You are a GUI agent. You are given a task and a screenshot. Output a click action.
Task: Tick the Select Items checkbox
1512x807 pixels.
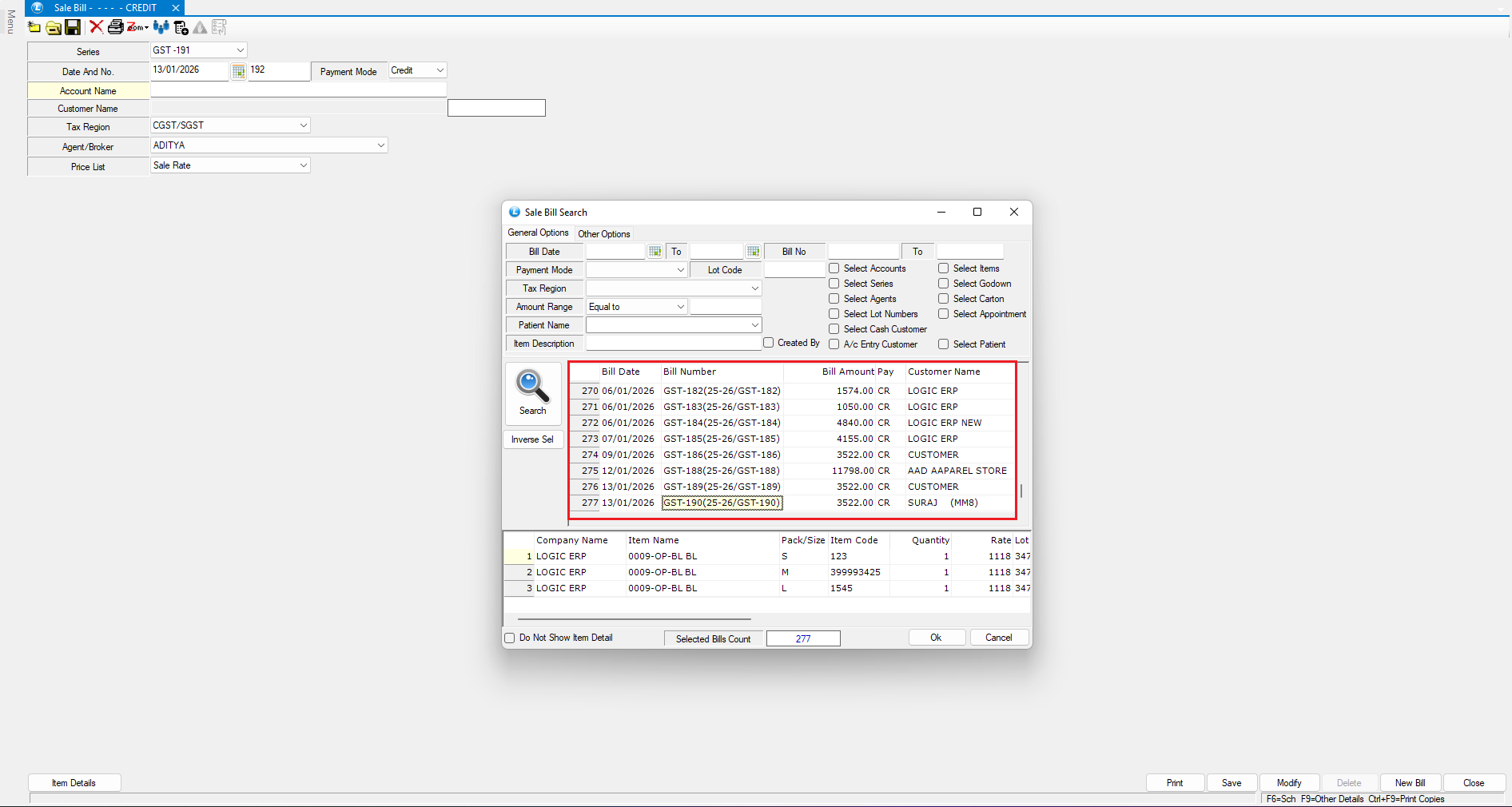pyautogui.click(x=944, y=268)
